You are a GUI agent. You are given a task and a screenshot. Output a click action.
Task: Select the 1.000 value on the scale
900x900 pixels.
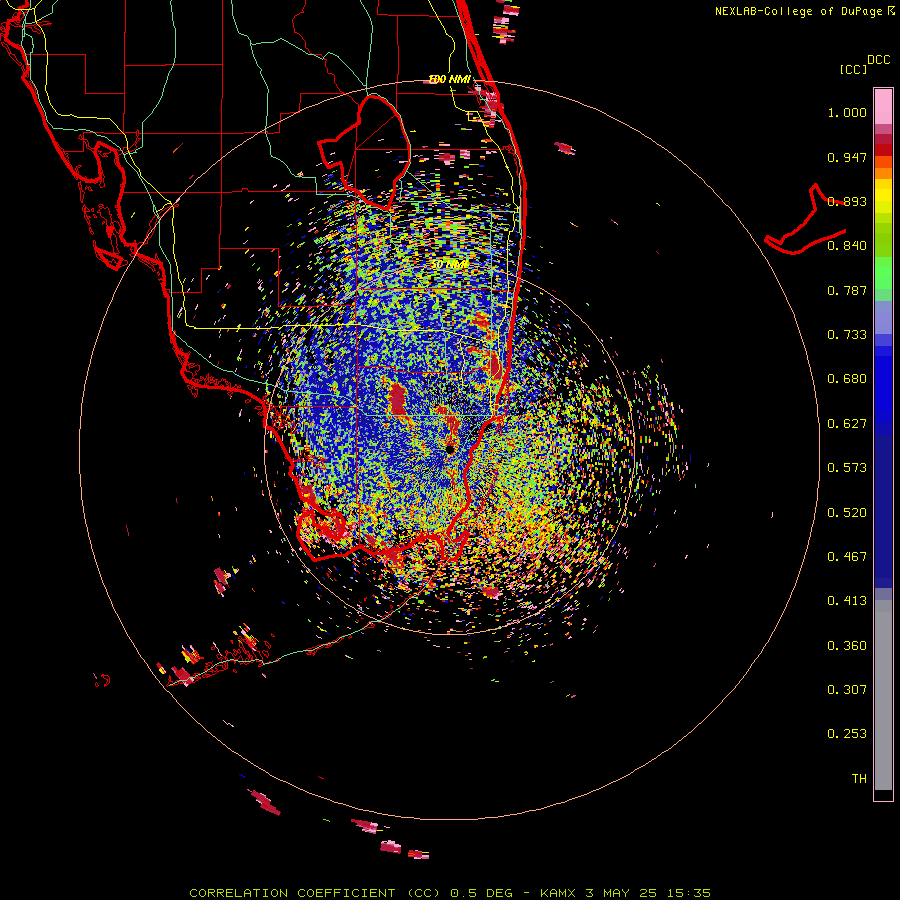[x=847, y=112]
